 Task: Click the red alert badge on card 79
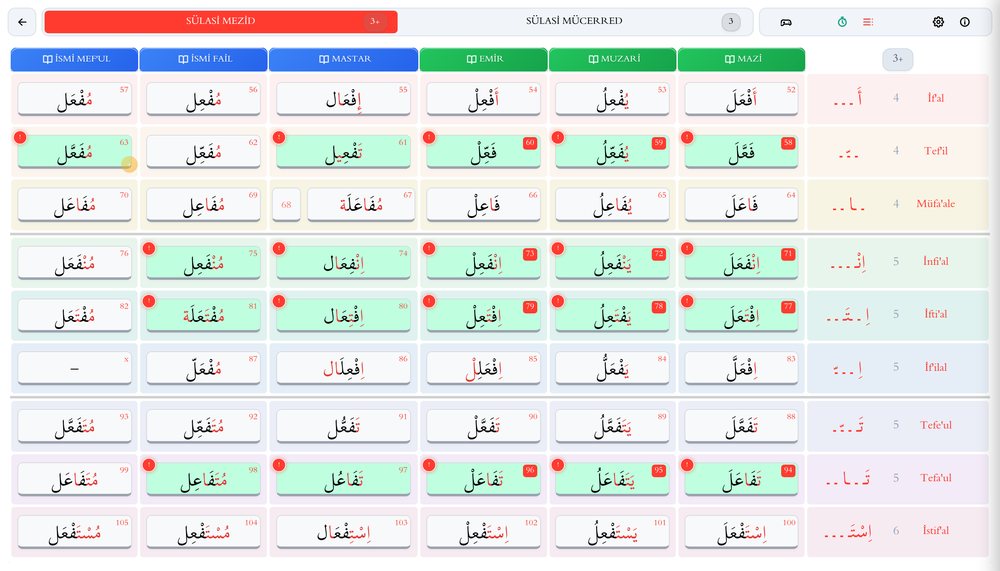click(x=429, y=301)
